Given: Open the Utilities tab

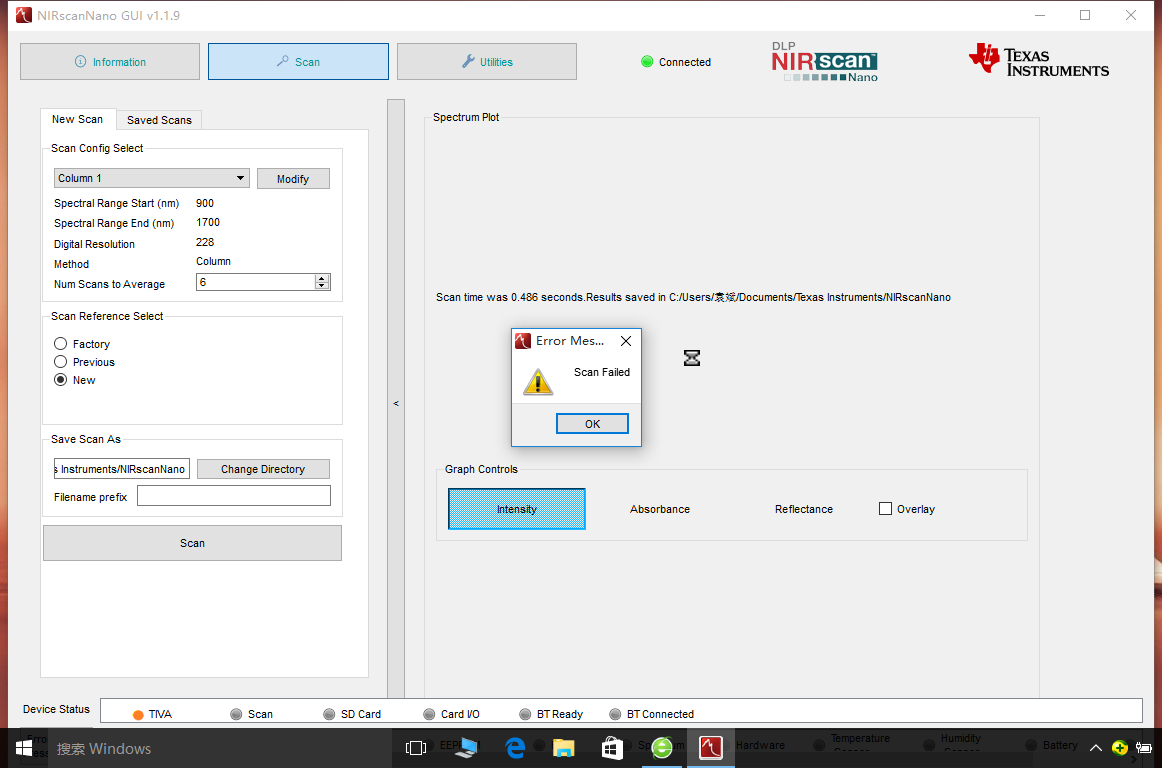Looking at the screenshot, I should click(x=487, y=62).
